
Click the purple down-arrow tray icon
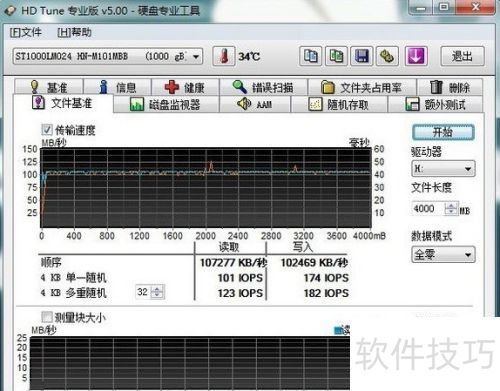point(416,56)
